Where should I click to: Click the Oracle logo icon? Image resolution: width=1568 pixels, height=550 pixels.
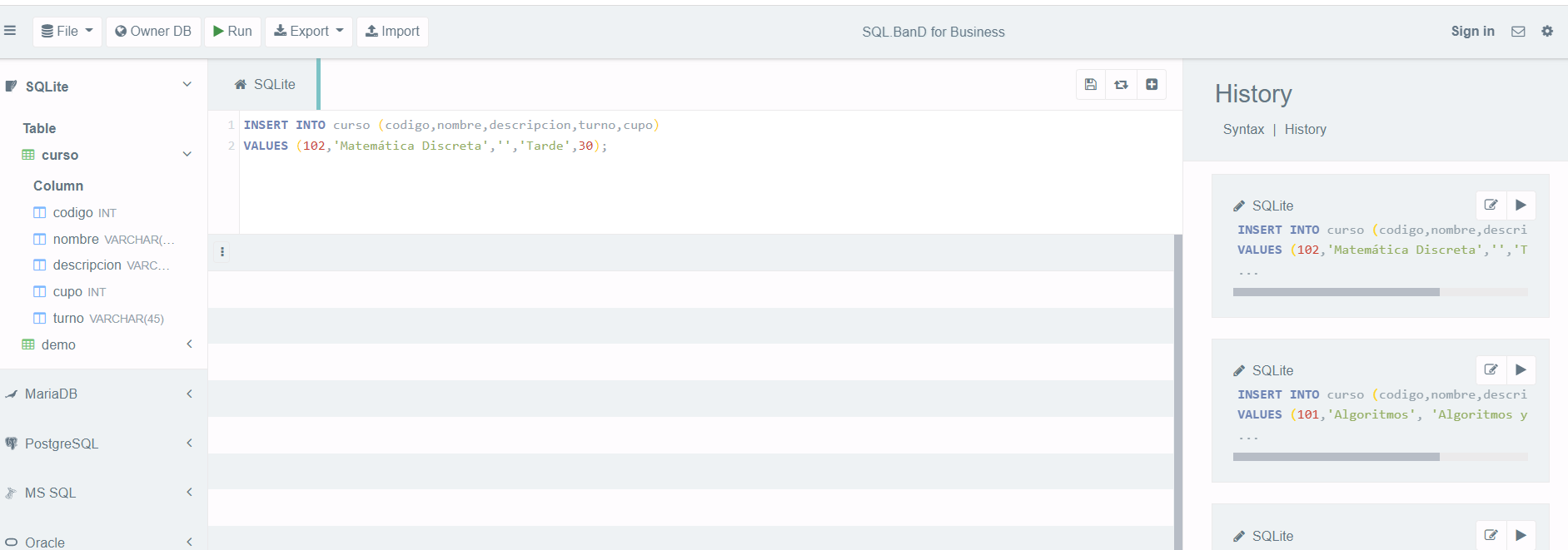coord(11,543)
